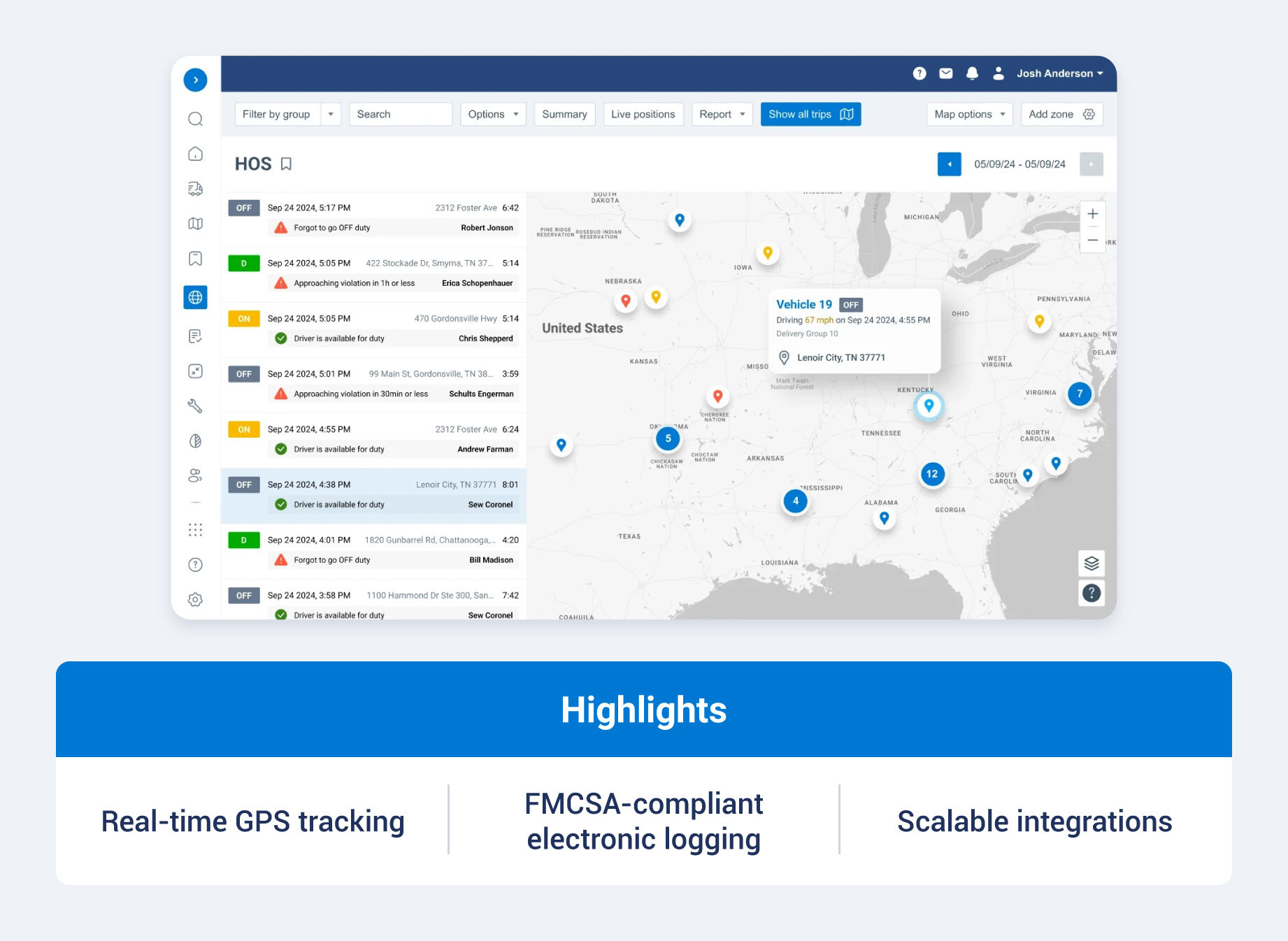
Task: Open the apps grid in the sidebar
Action: click(x=195, y=529)
